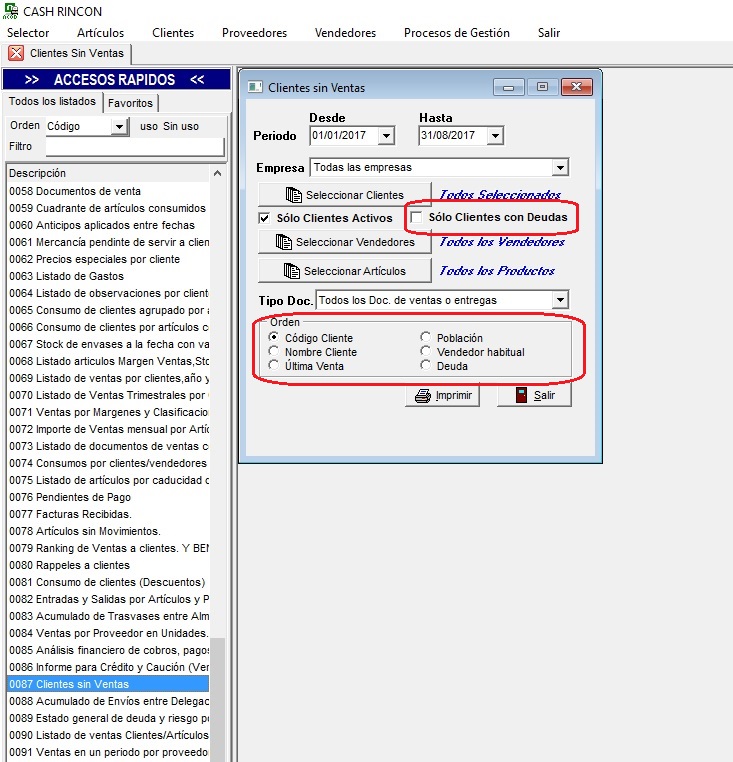Open the Orden Código dropdown in sidebar

coord(119,126)
